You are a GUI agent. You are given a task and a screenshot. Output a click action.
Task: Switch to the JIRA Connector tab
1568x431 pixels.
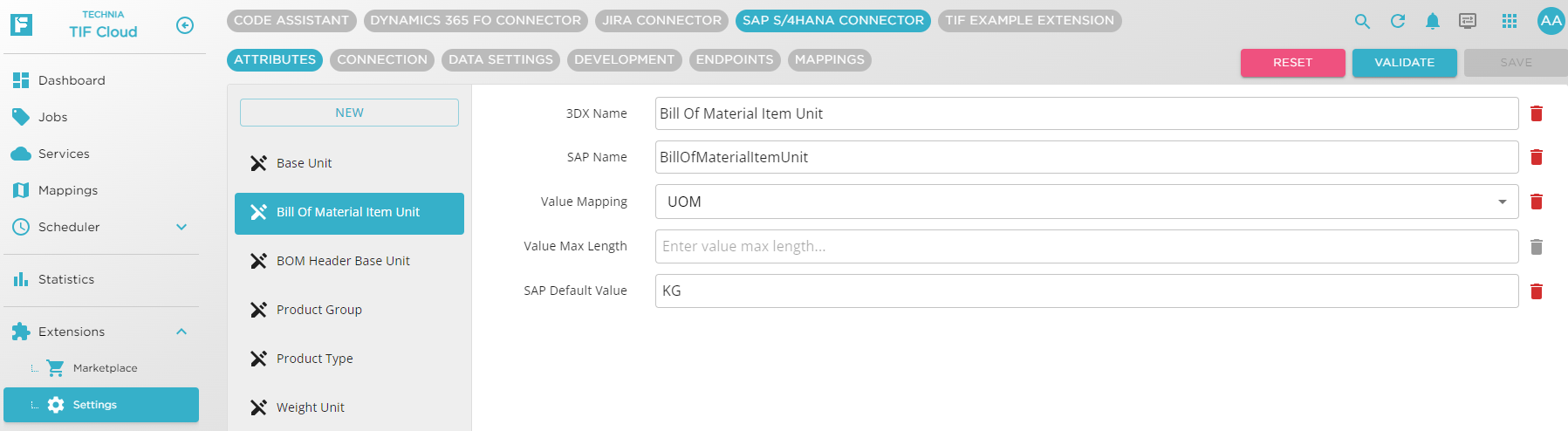click(662, 20)
